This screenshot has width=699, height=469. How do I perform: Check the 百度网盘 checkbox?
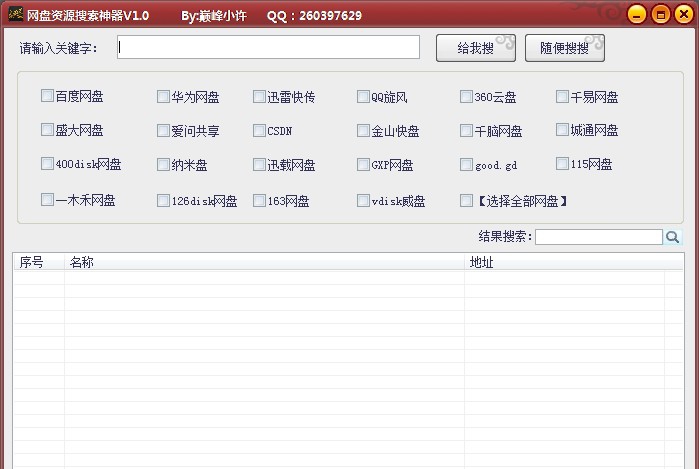coord(47,95)
